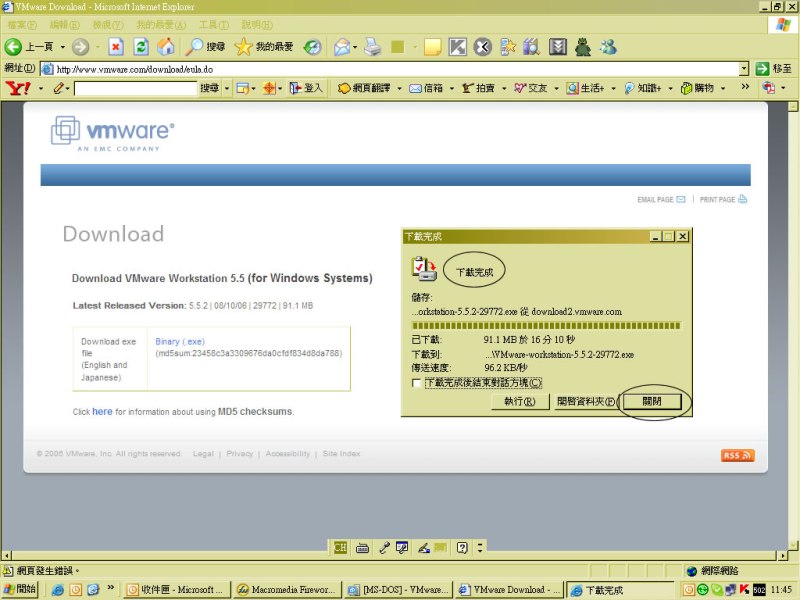Click 執行(R) button in download dialog
Image resolution: width=800 pixels, height=600 pixels.
519,402
